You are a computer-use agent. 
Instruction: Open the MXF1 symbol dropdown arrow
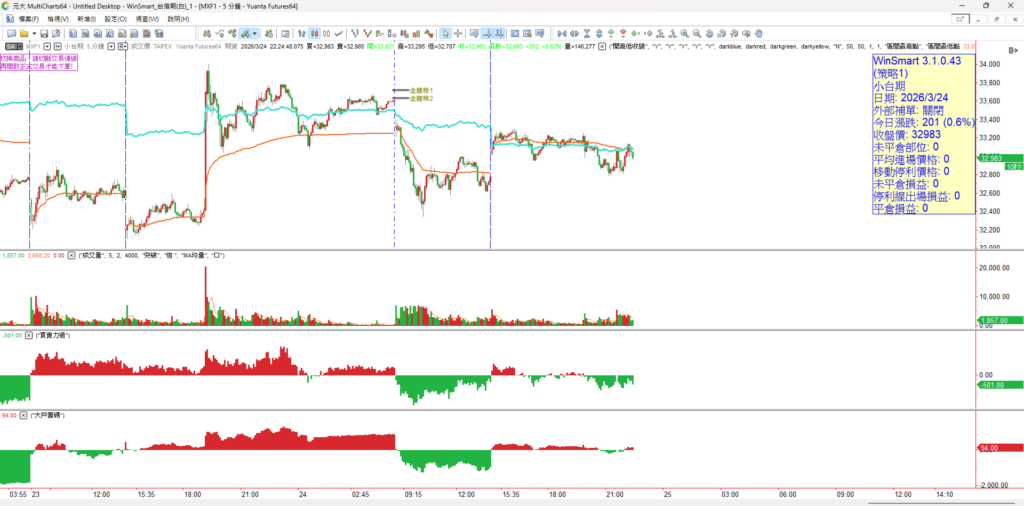[45, 46]
